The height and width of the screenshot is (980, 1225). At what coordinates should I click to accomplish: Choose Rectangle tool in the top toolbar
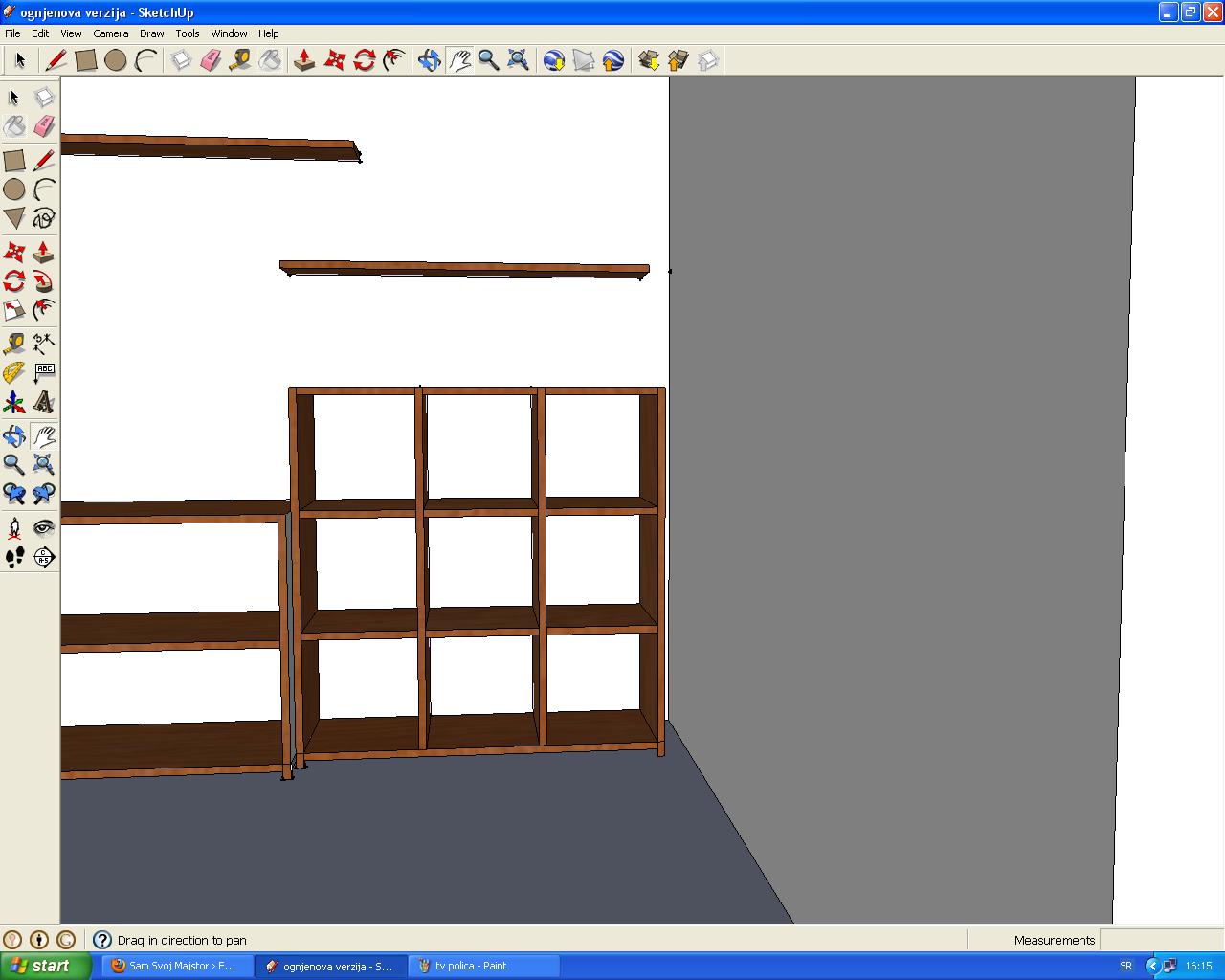pos(86,60)
